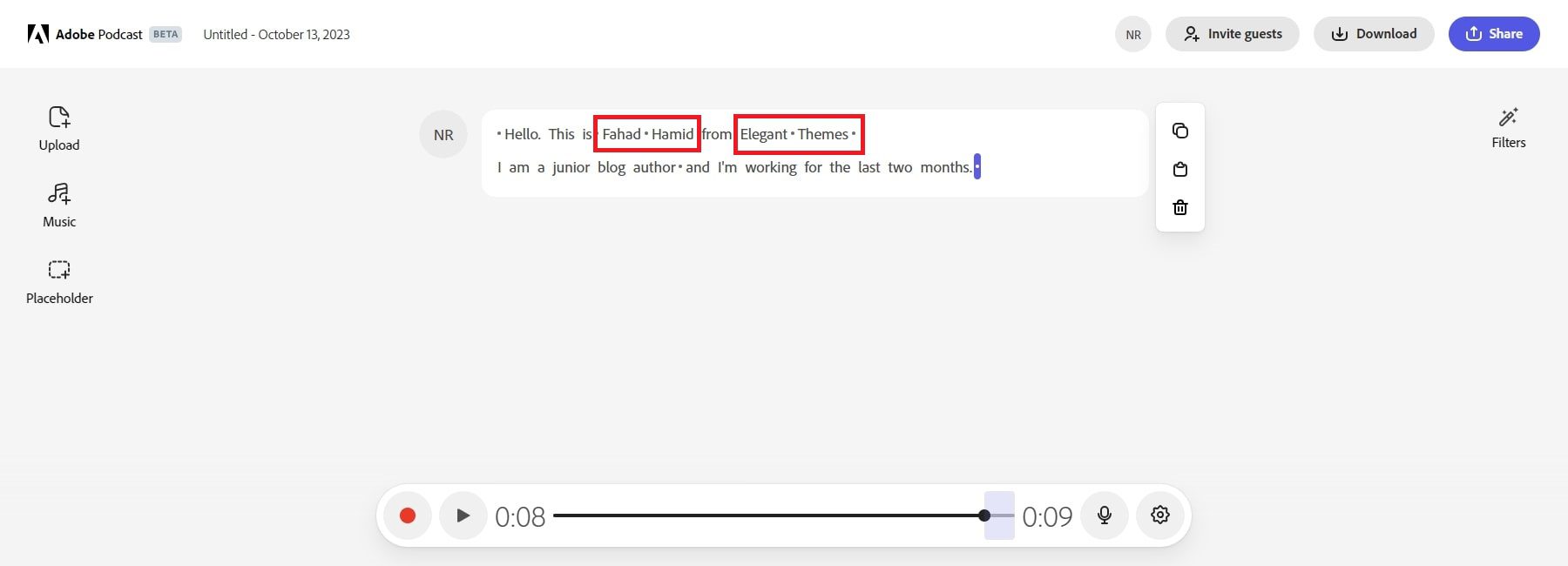Select the word "Fahad" in transcript
The image size is (1568, 566).
tap(621, 134)
